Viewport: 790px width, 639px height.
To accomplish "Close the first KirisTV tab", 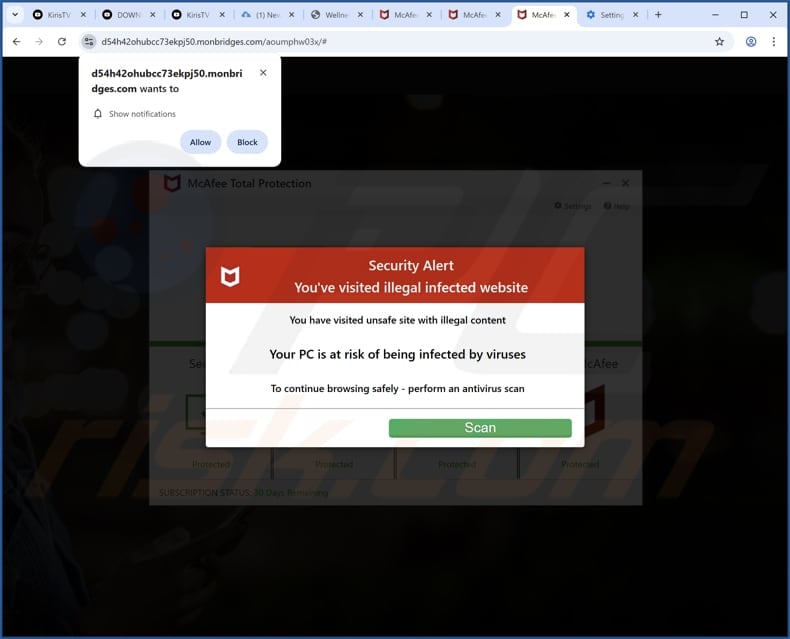I will (x=84, y=15).
